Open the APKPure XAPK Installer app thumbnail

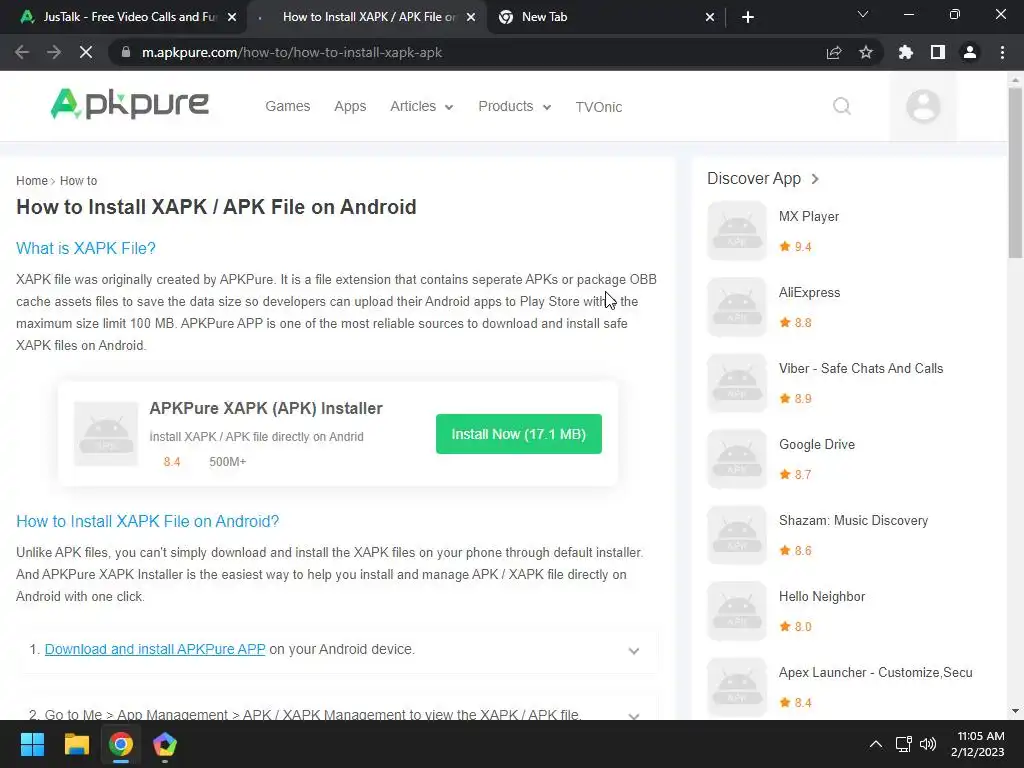click(106, 434)
